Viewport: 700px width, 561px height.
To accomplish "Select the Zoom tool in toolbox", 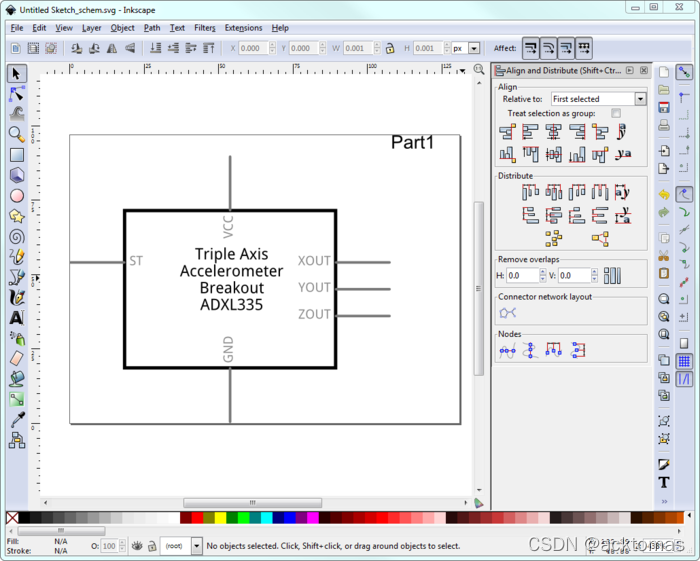I will pos(17,134).
